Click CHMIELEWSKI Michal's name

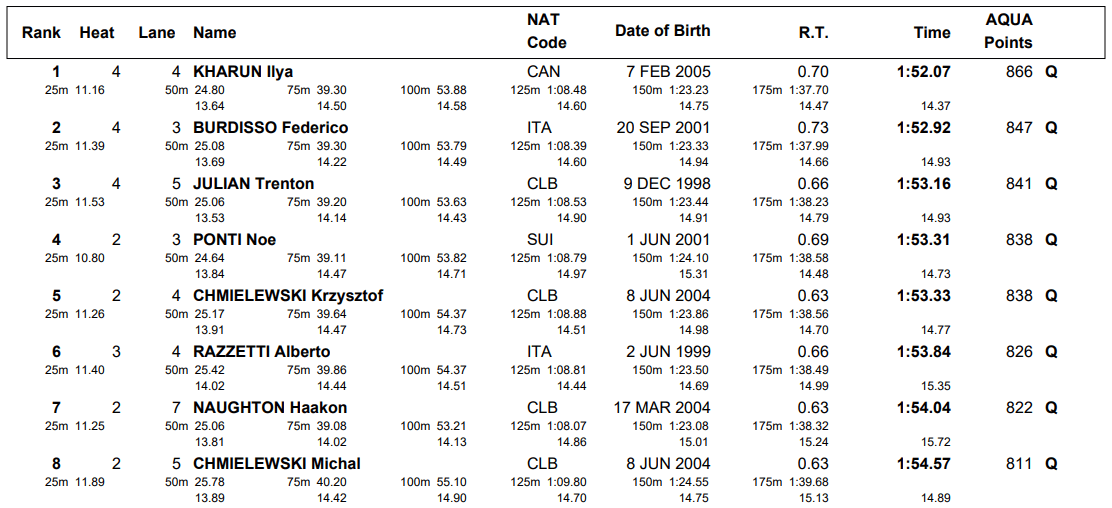coord(277,464)
